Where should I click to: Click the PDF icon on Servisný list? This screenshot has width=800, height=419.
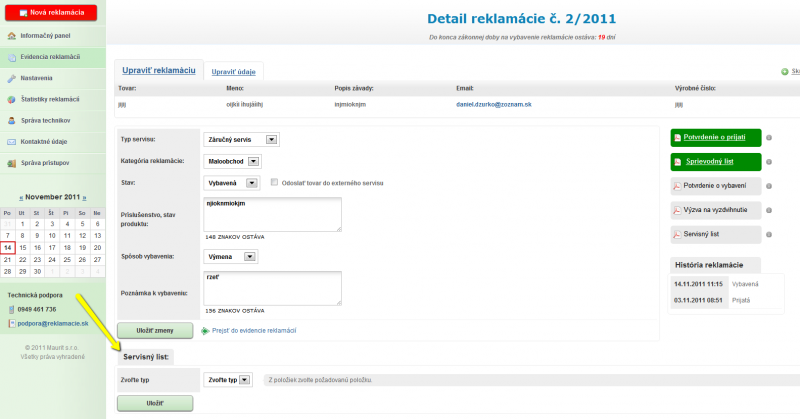(x=676, y=234)
